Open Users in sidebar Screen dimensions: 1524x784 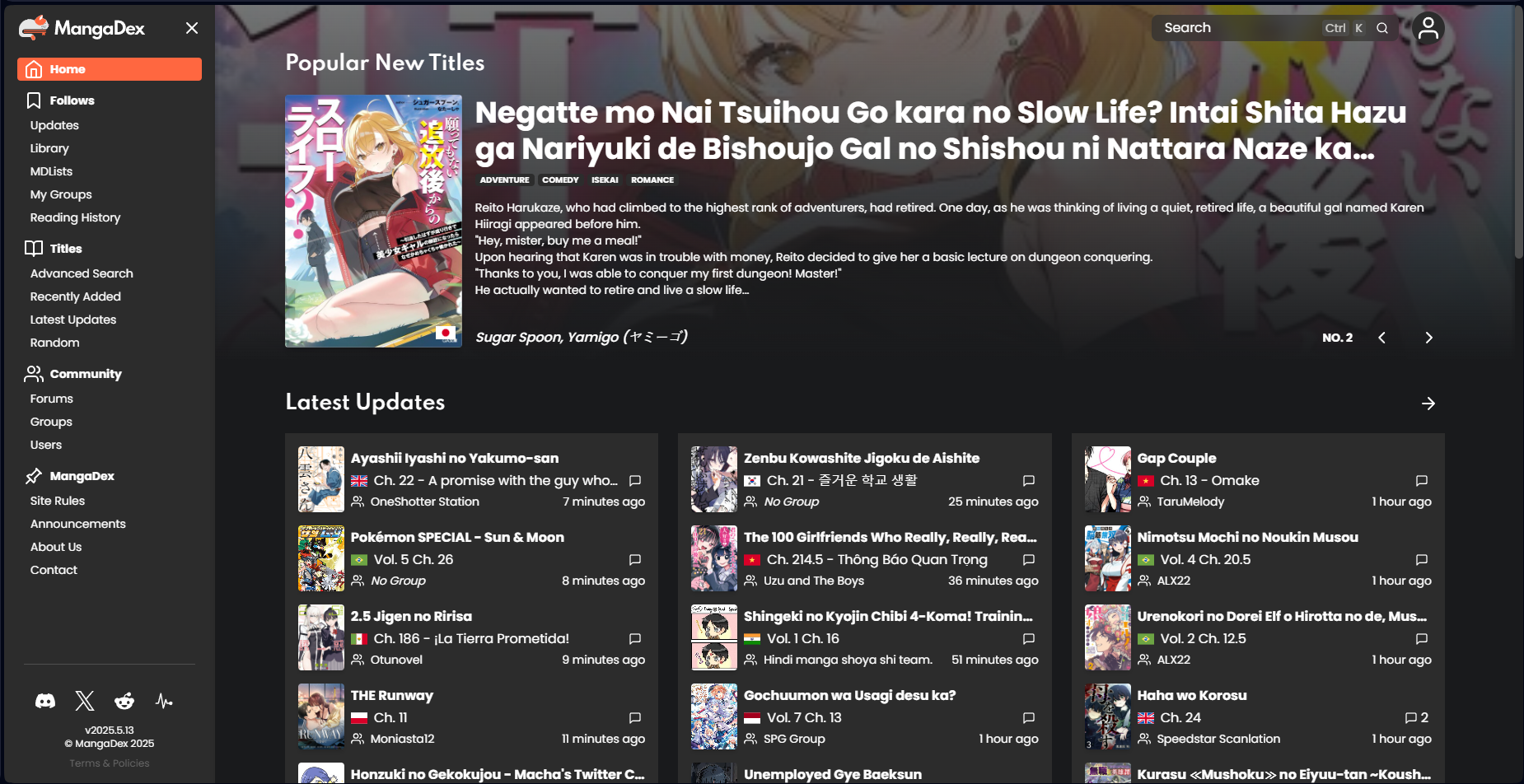(x=46, y=445)
